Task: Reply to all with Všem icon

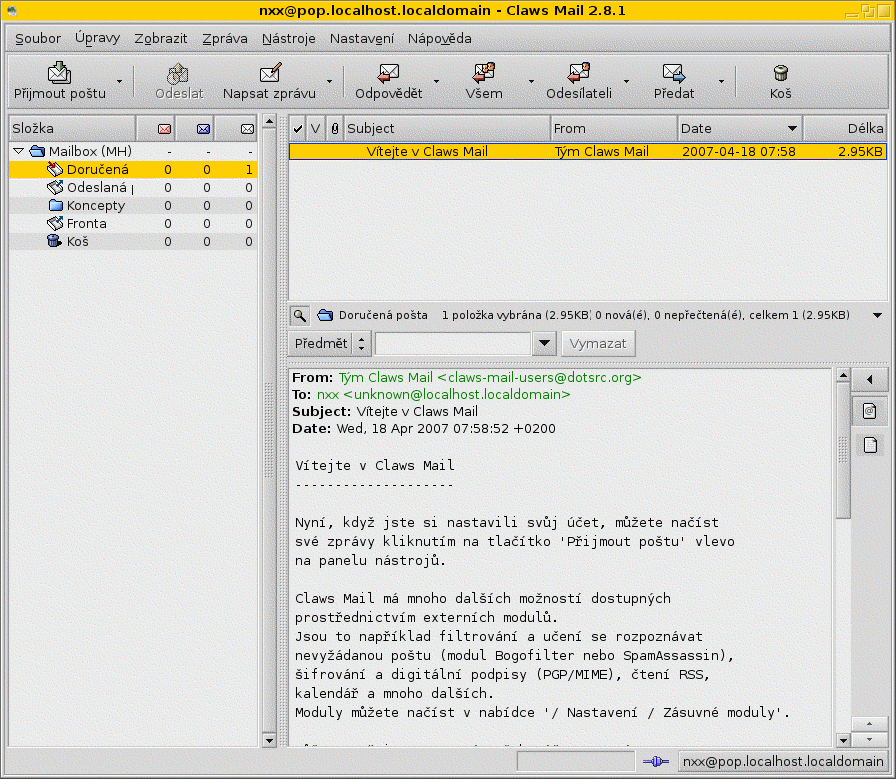Action: coord(484,73)
